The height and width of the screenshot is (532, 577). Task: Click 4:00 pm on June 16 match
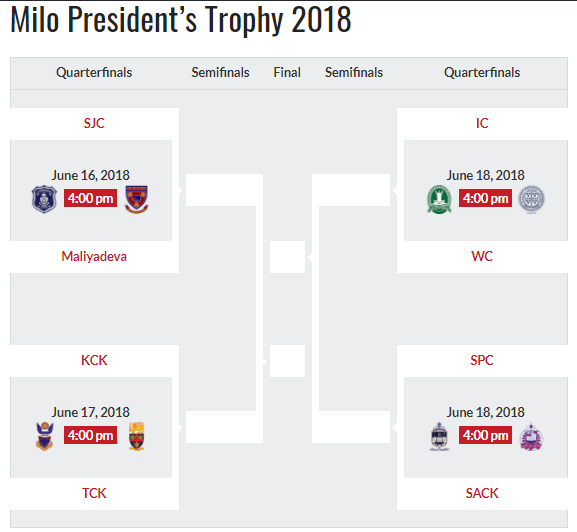point(91,198)
